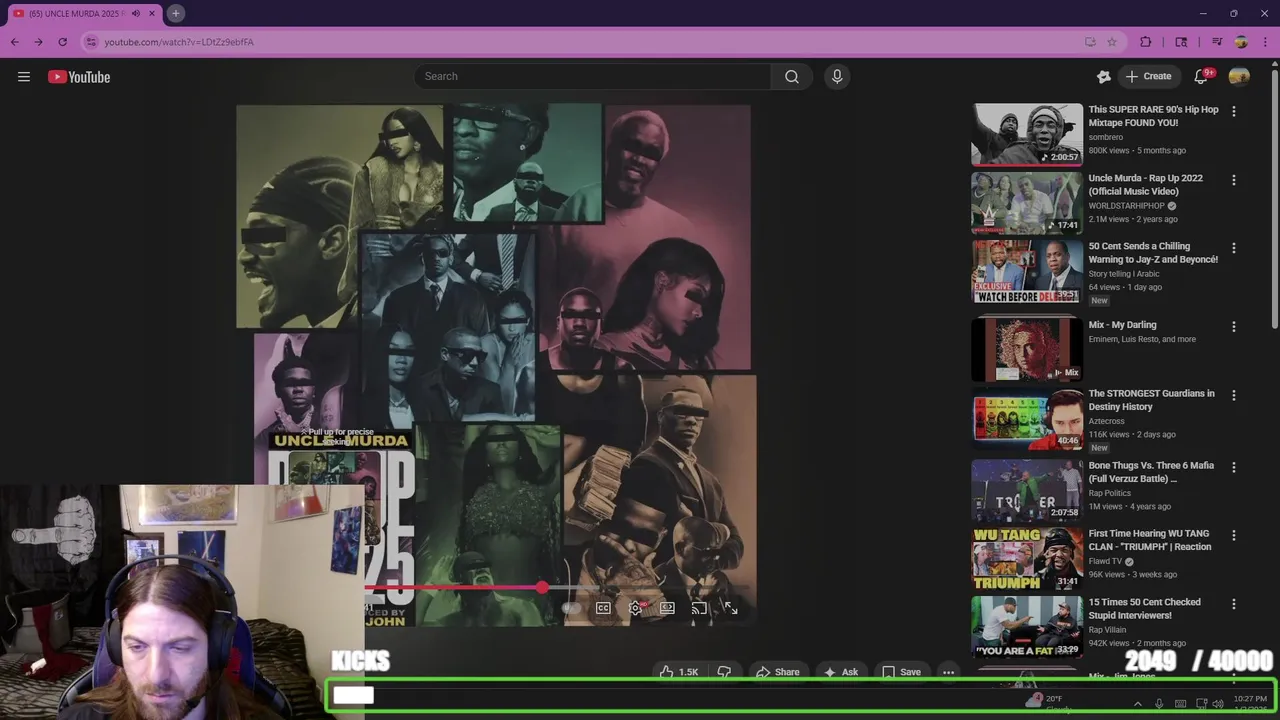Viewport: 1280px width, 720px height.
Task: Open STRONGEST Guardians in Destiny History video
Action: (1151, 400)
